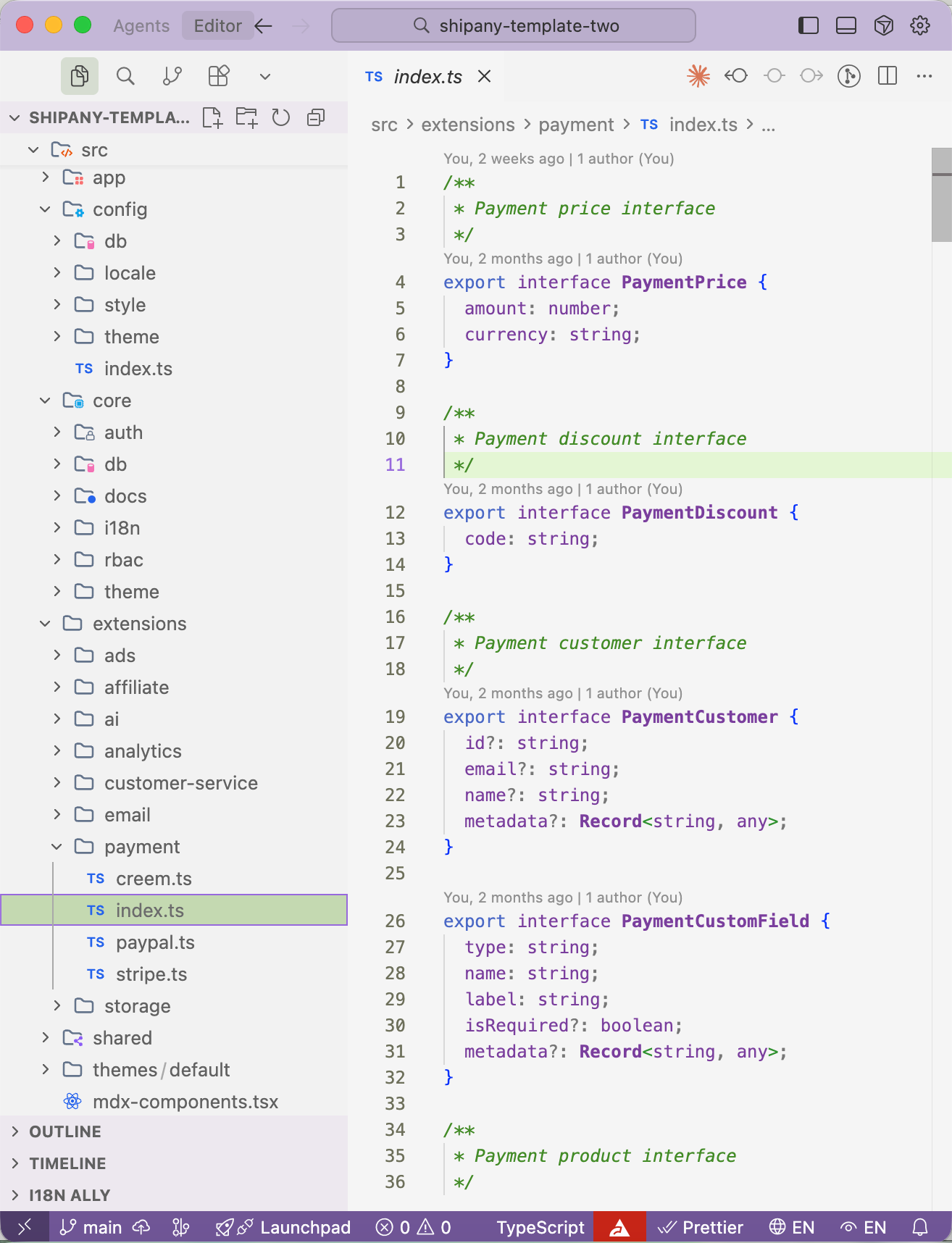Click the main branch indicator

91,1227
